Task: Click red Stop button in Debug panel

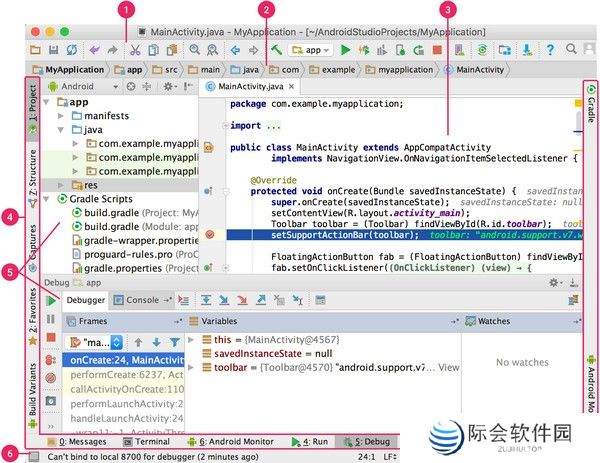Action: click(x=51, y=337)
